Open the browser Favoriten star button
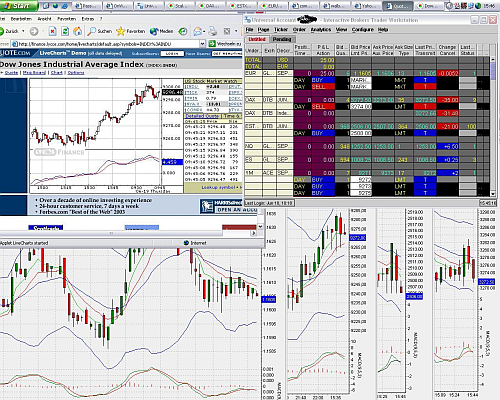 131,31
